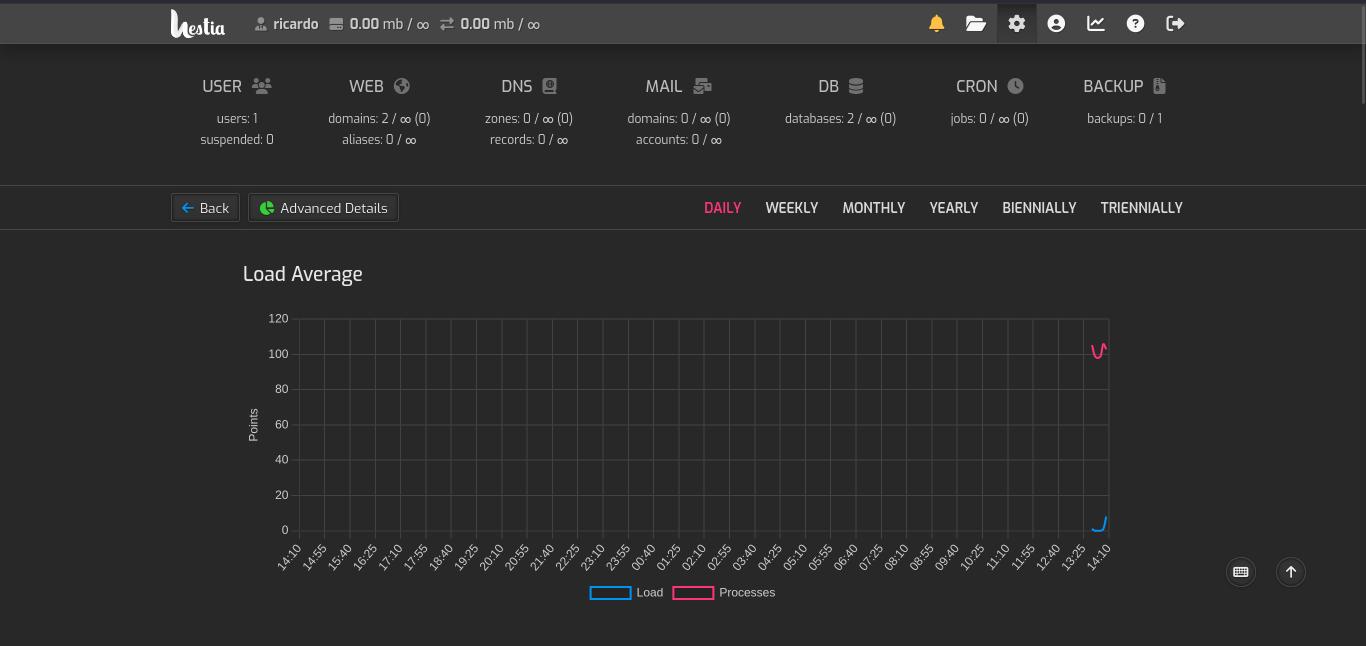Select the DAILY period
The image size is (1366, 646).
coord(722,208)
